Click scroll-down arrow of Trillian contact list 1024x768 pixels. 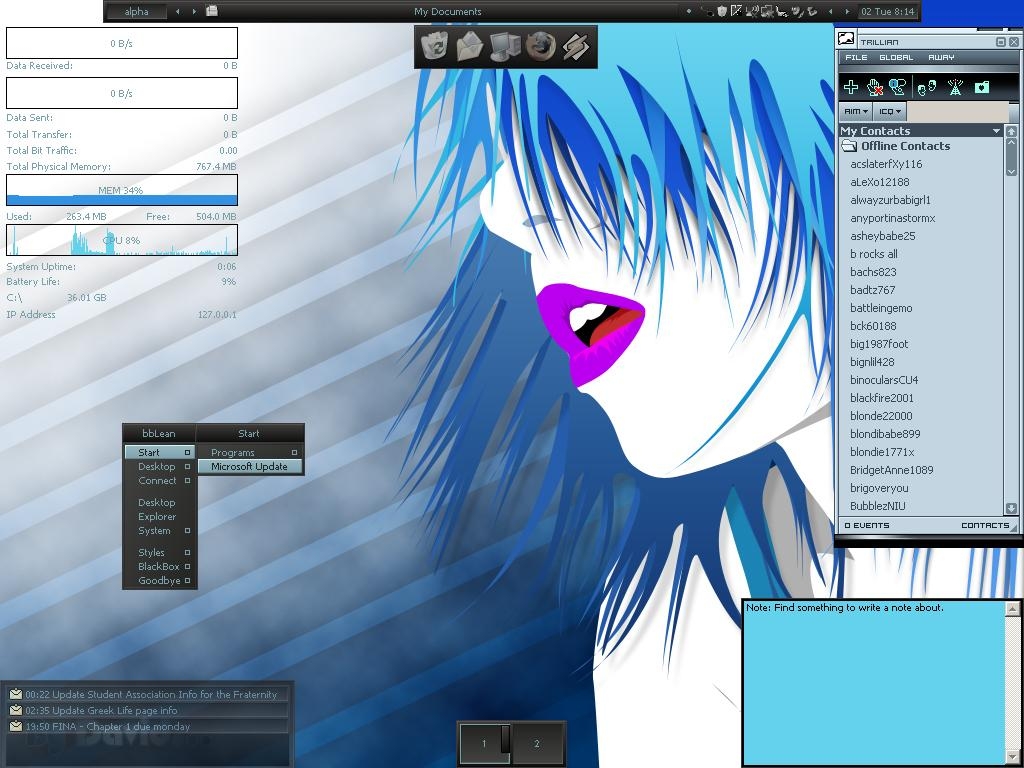(1011, 507)
